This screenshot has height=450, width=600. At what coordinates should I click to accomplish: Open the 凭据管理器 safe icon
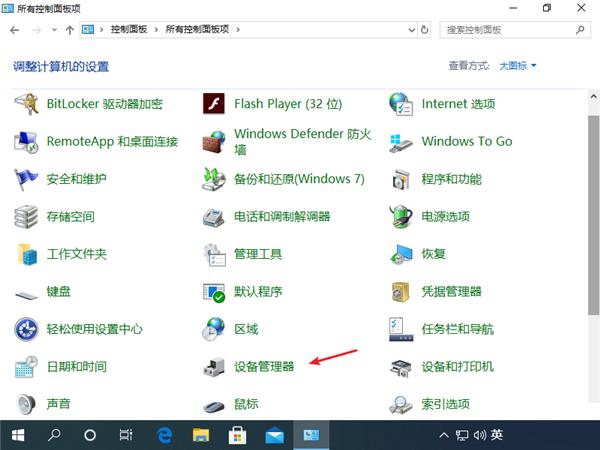pos(401,292)
